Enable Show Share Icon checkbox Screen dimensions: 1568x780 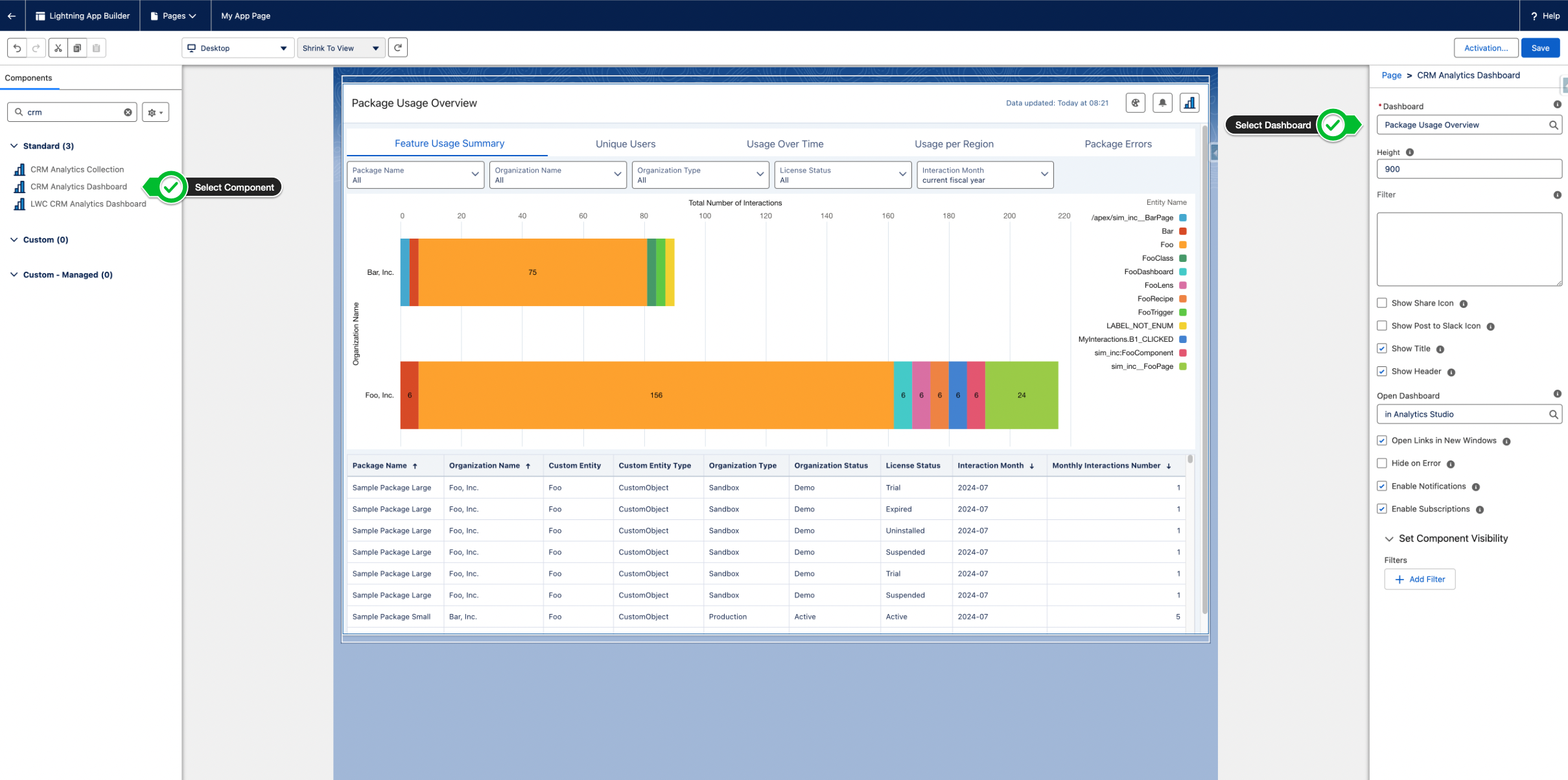click(x=1382, y=303)
